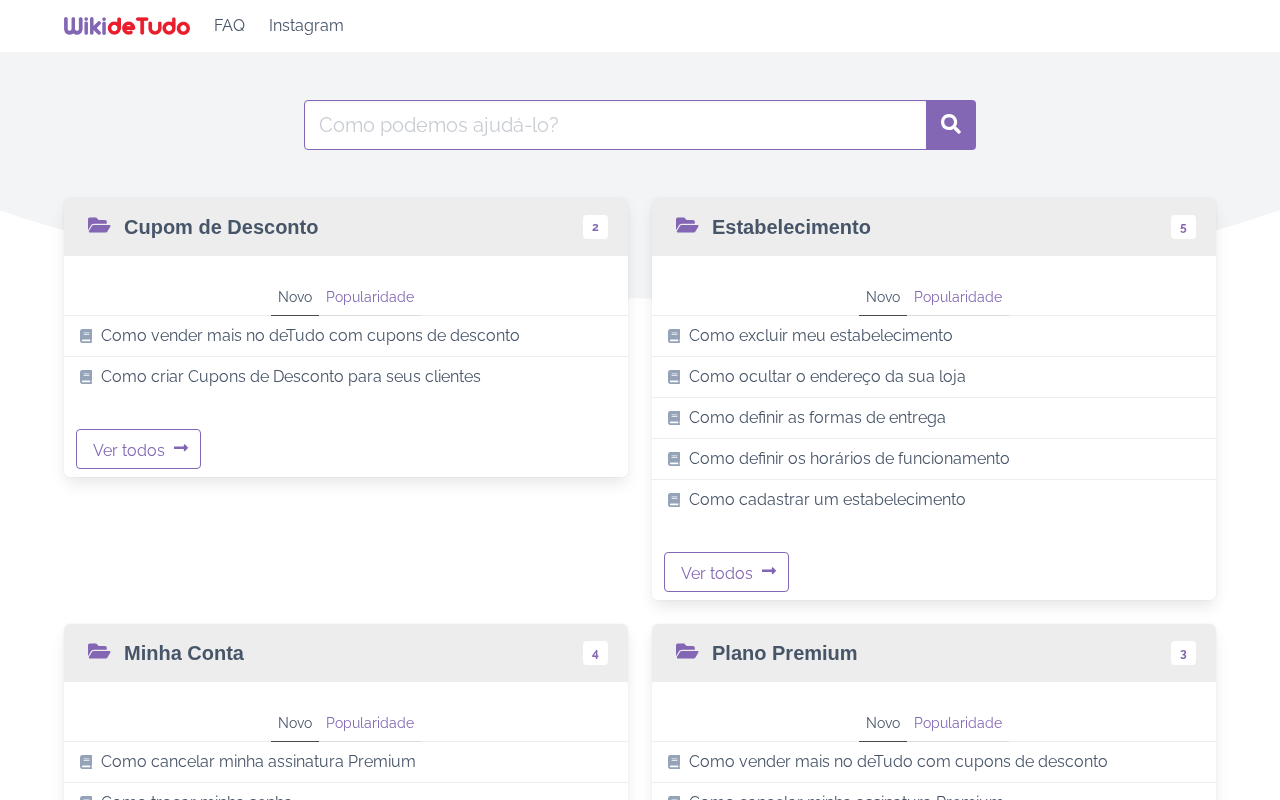Click the book icon beside "Como excluir meu estabelecimento"
Viewport: 1280px width, 800px height.
tap(674, 336)
